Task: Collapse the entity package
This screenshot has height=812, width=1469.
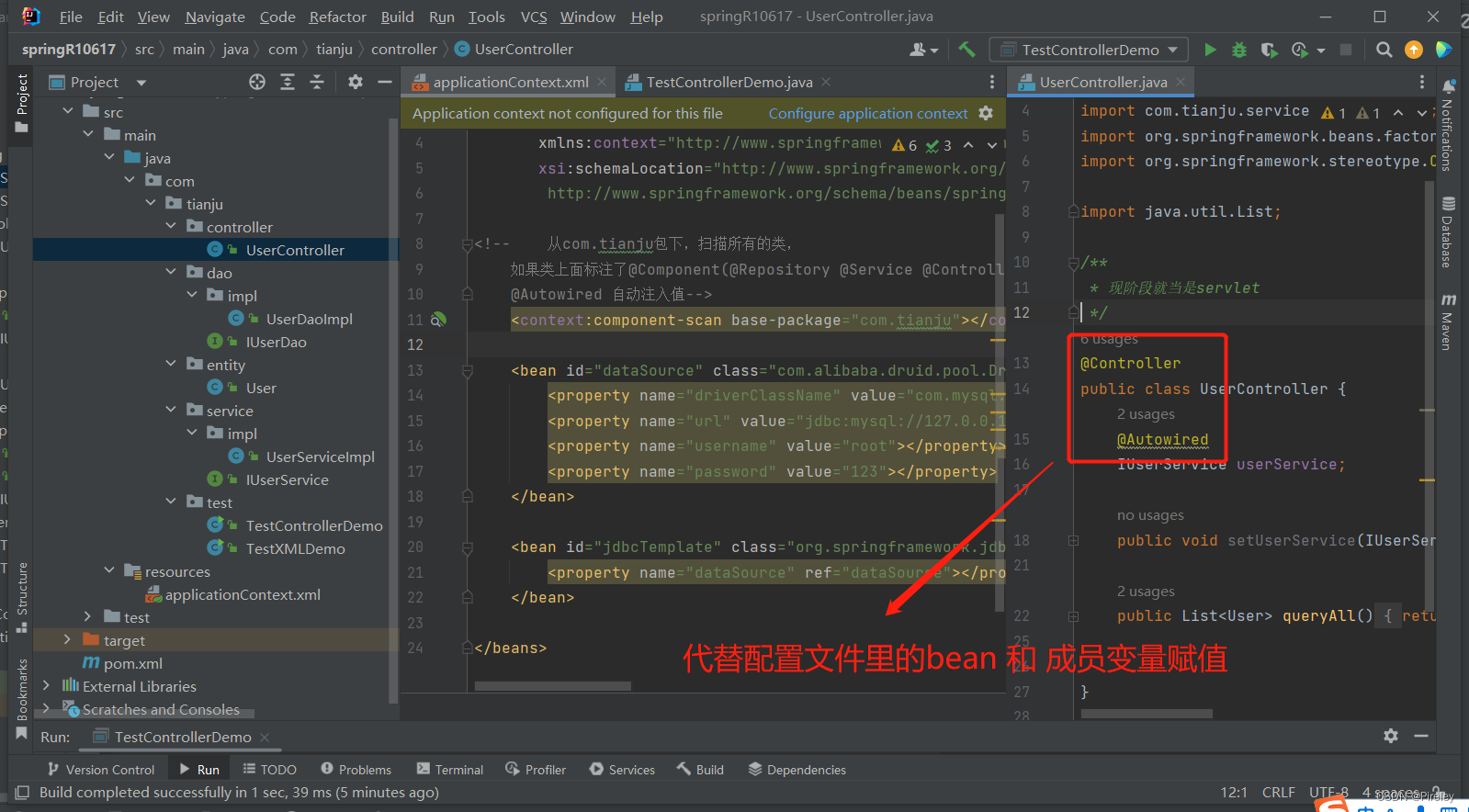Action: click(171, 364)
